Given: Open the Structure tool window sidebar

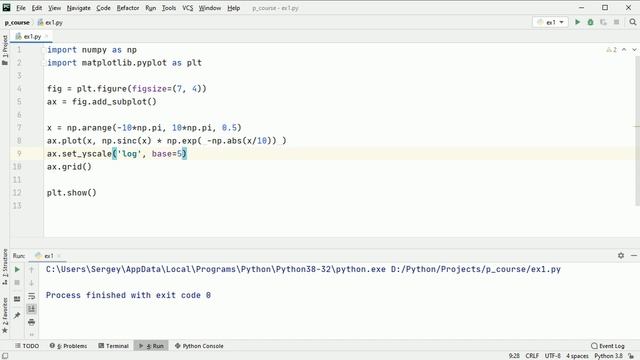Looking at the screenshot, I should tap(5, 266).
